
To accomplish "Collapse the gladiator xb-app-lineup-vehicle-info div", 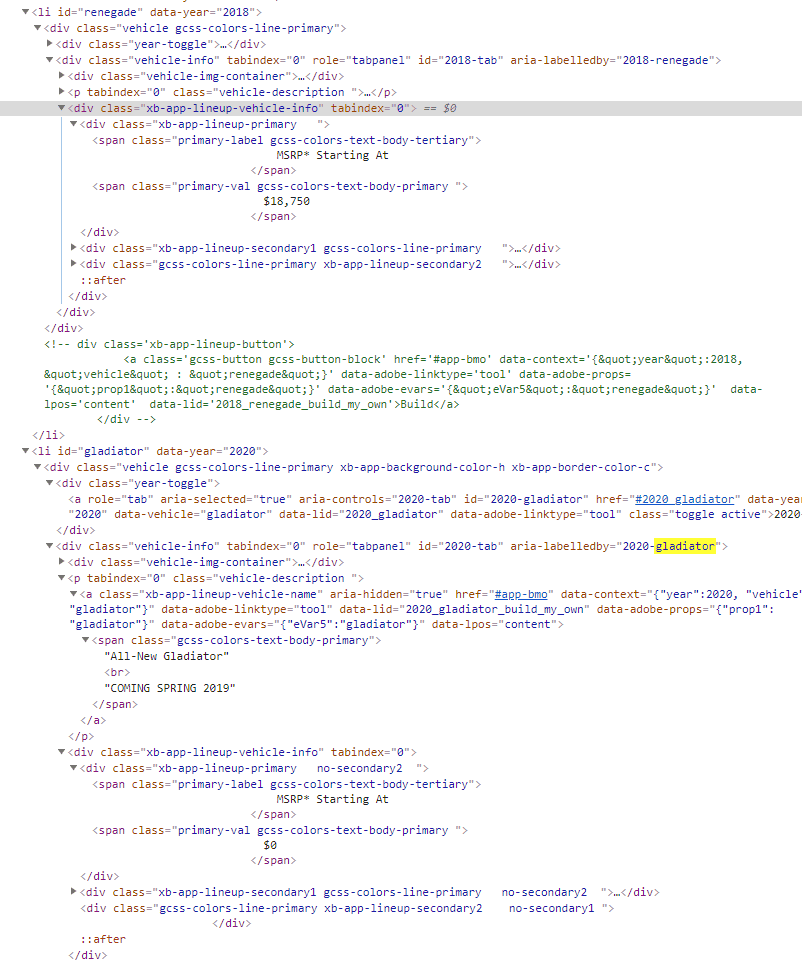I will (x=62, y=752).
